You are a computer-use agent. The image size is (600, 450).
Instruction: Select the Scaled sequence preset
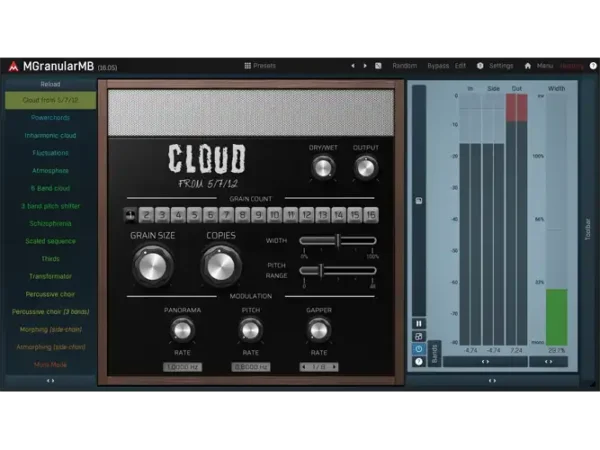51,241
